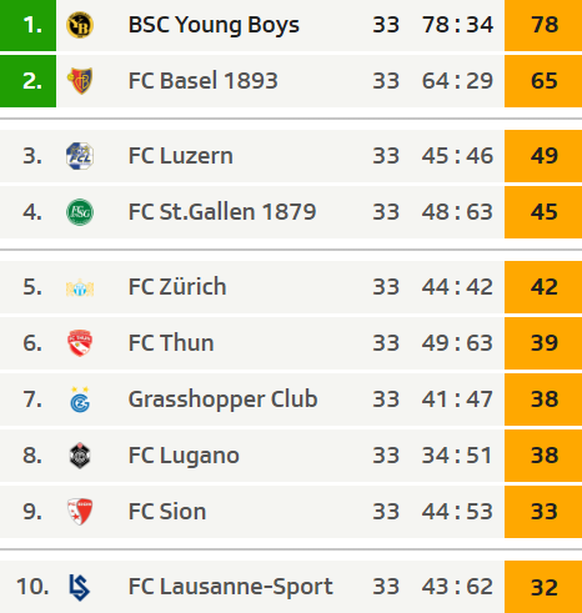Select the 64 : 29 goal record
582x613 pixels.
coord(457,81)
